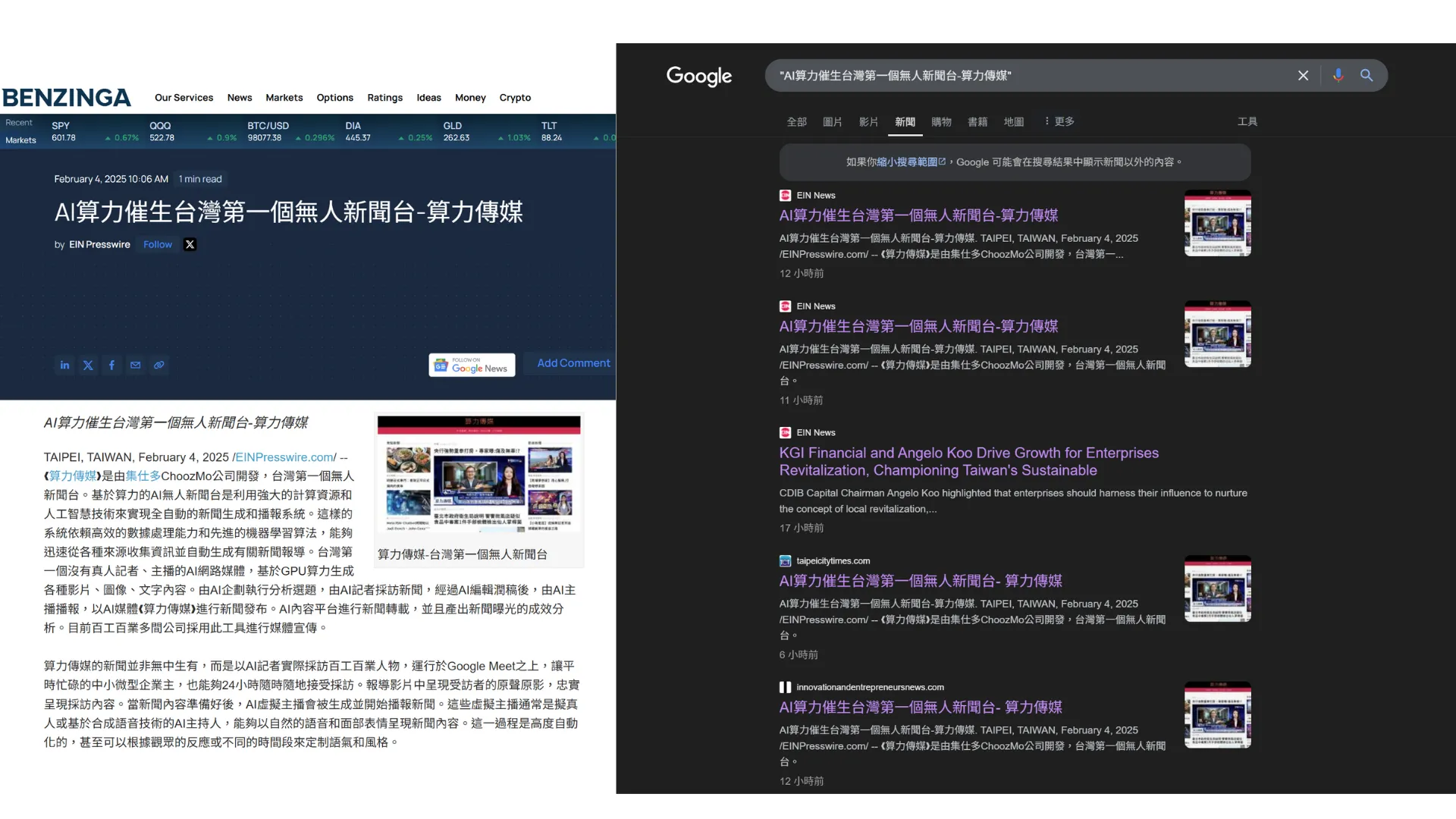The image size is (1456, 819).
Task: Click the Google search magnifying glass icon
Action: tap(1367, 75)
